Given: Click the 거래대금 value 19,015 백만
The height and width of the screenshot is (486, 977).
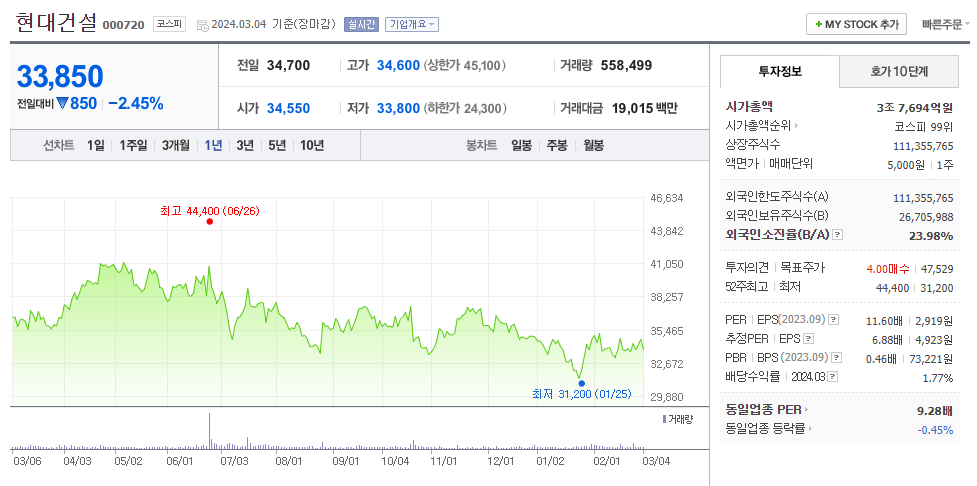Looking at the screenshot, I should (x=645, y=108).
